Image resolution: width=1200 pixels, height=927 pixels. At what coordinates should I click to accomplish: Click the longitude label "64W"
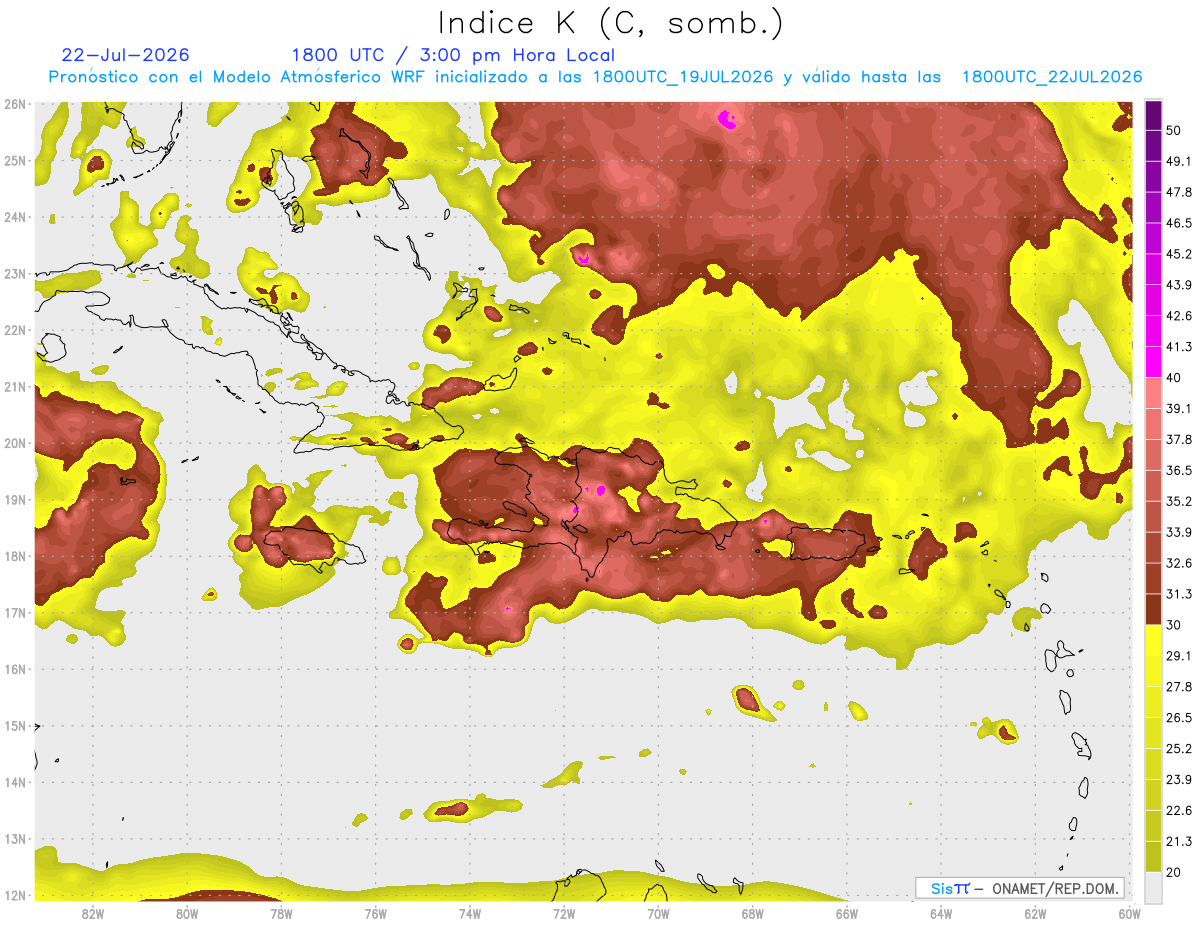tap(940, 913)
